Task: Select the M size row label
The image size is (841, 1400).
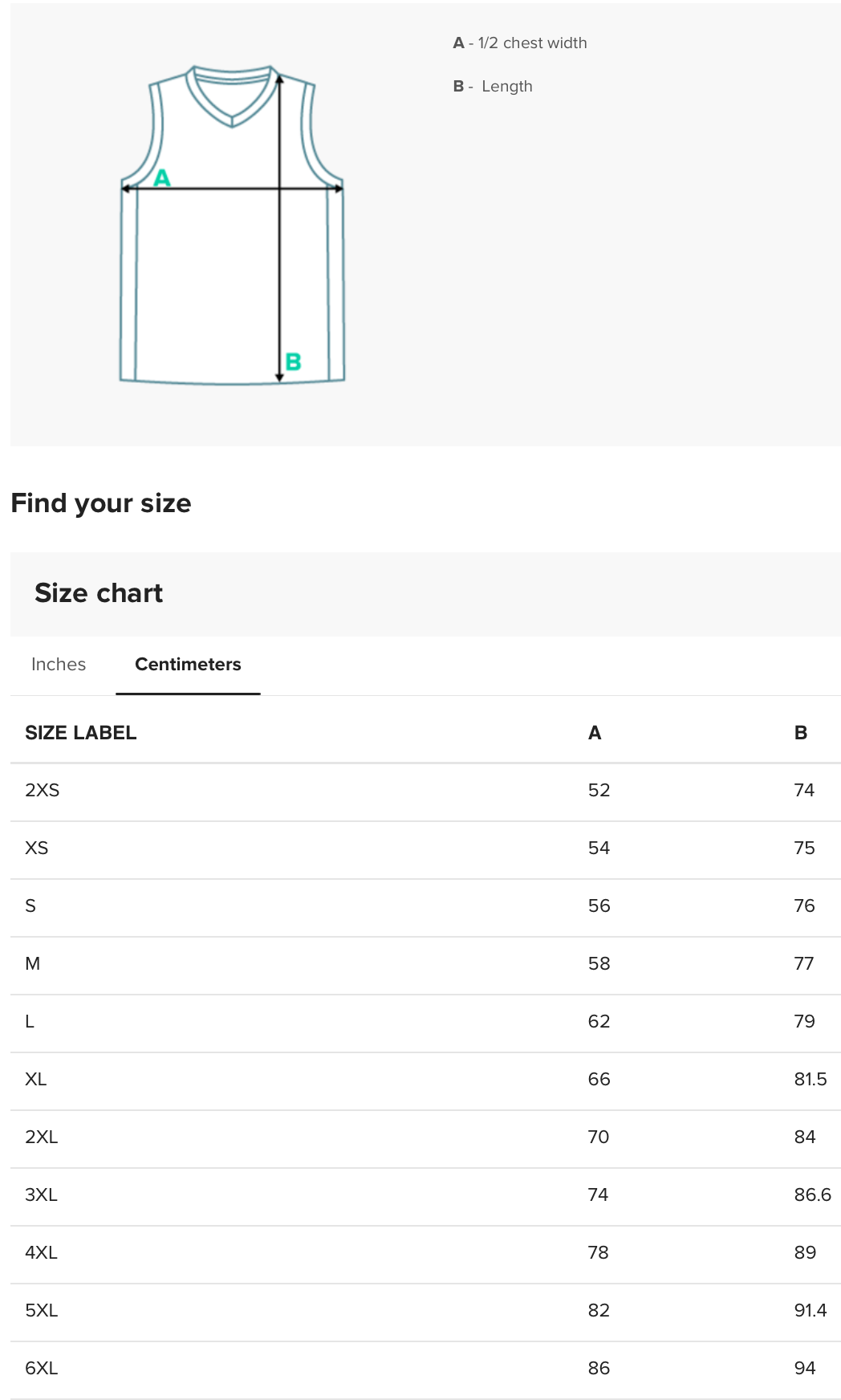Action: 33,964
